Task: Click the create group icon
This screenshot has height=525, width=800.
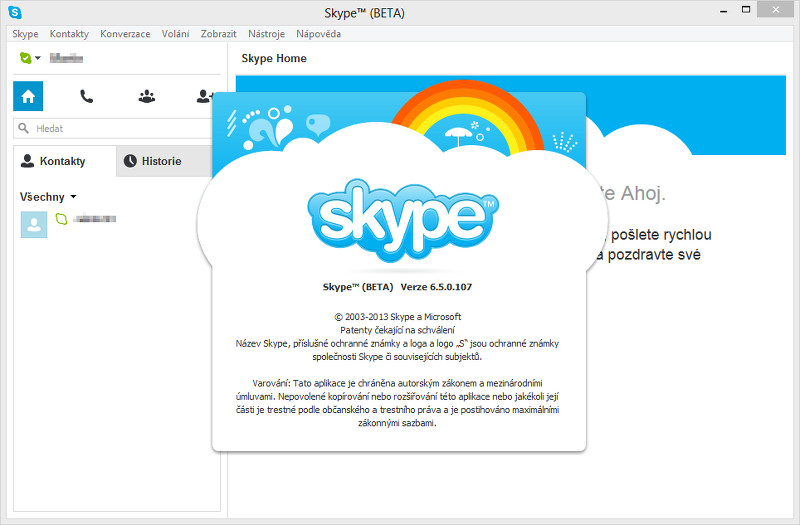Action: (x=147, y=96)
